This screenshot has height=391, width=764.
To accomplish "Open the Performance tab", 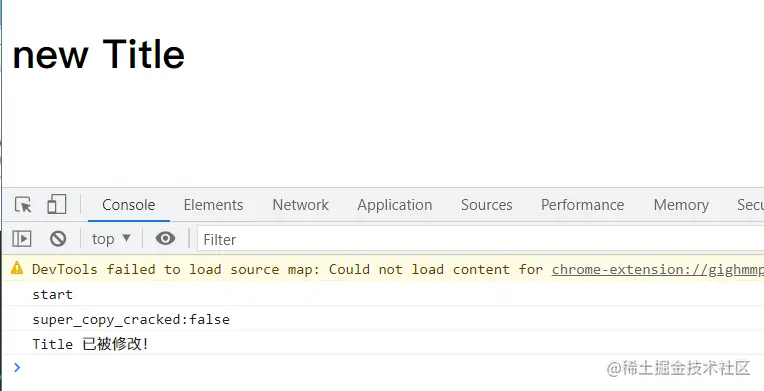I will tap(582, 205).
